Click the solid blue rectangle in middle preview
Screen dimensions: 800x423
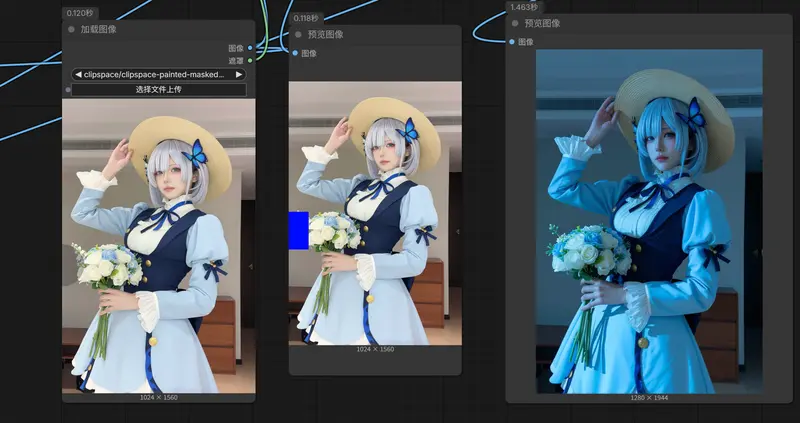(298, 230)
